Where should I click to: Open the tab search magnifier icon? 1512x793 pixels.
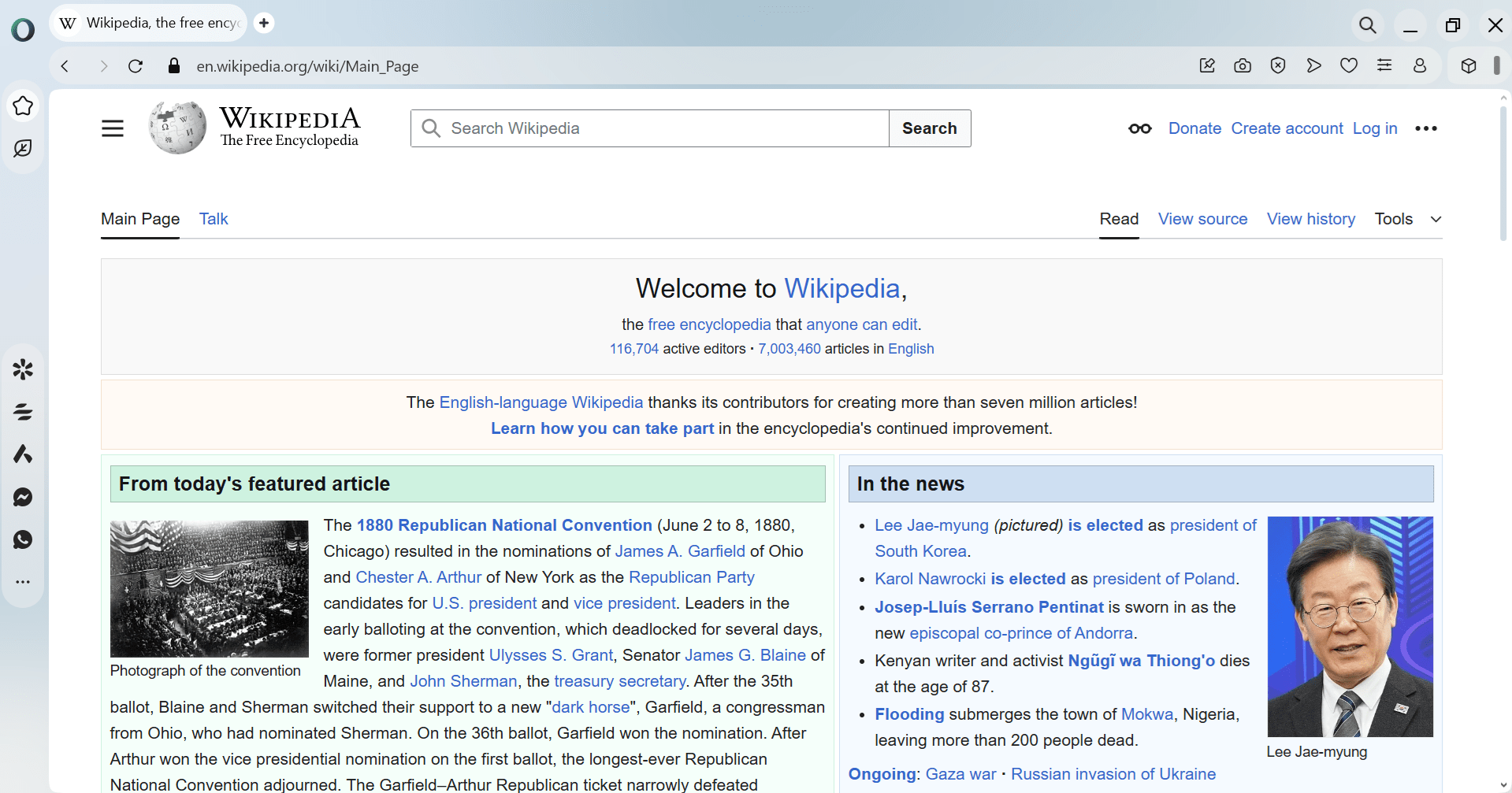1368,25
